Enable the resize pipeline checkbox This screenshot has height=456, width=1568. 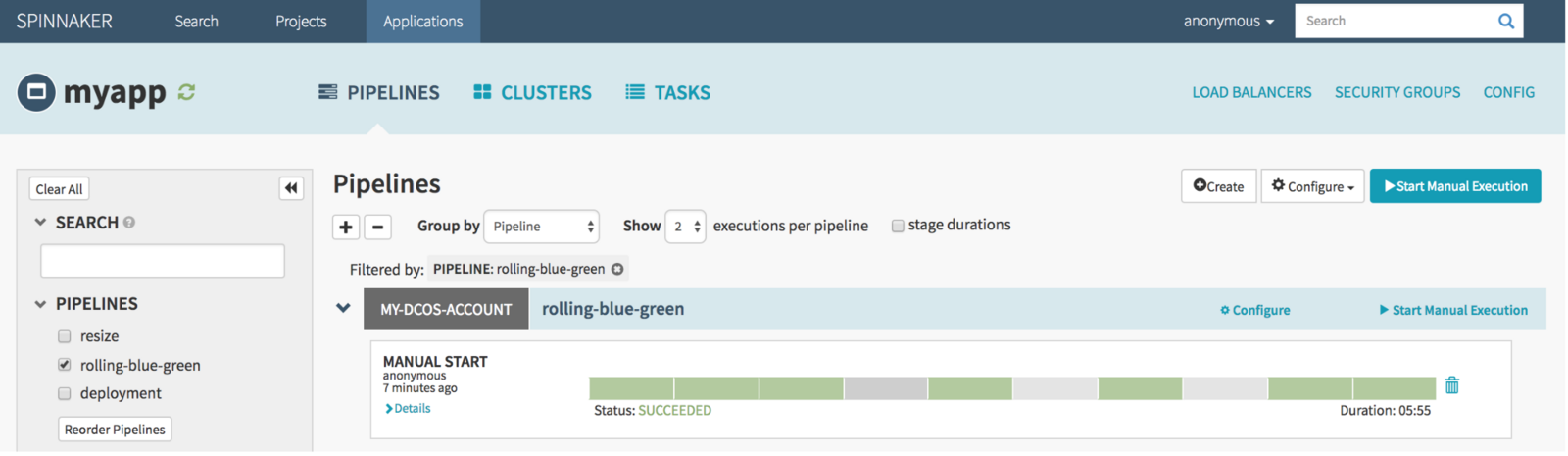coord(65,336)
